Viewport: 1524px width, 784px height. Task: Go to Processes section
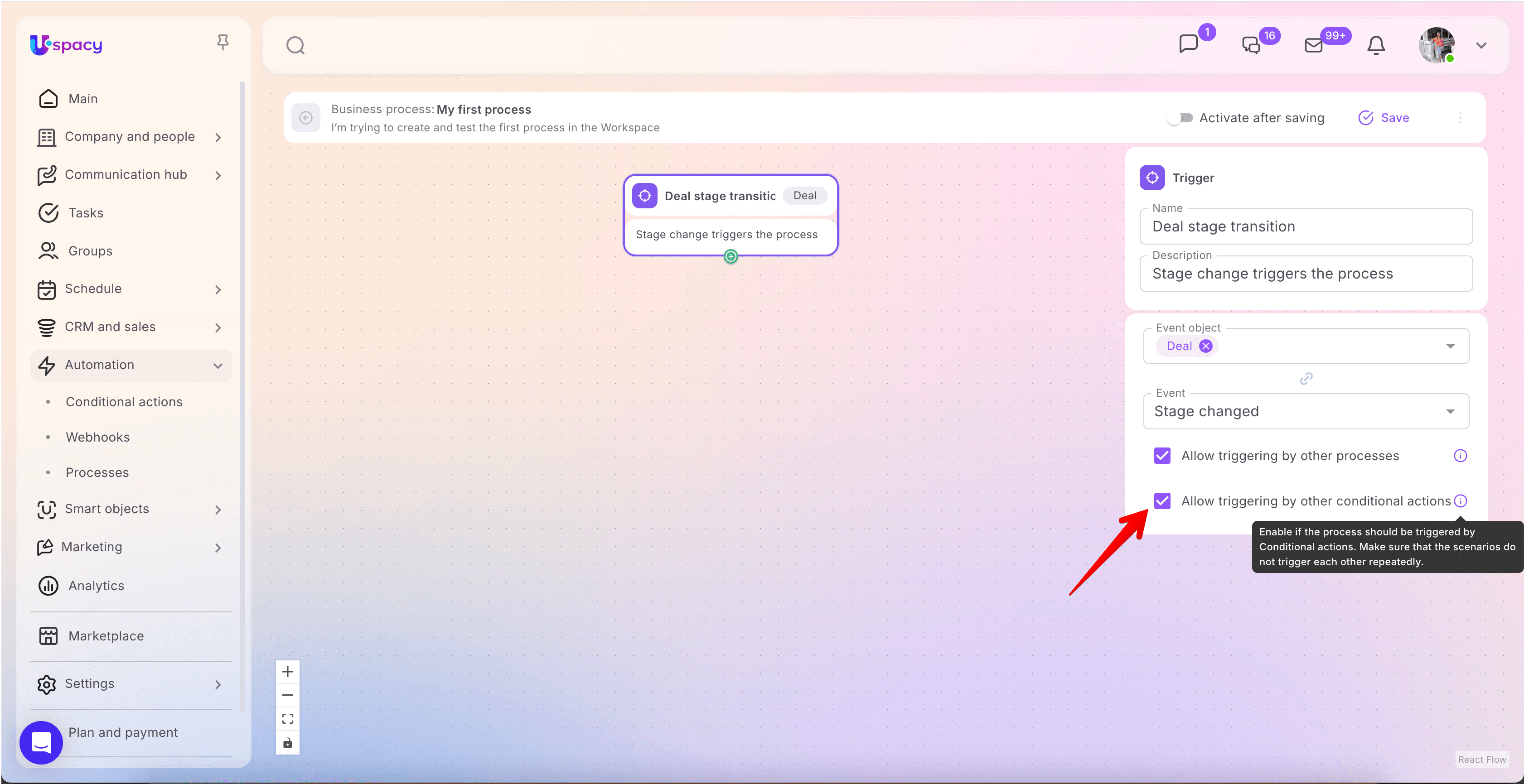pyautogui.click(x=97, y=472)
